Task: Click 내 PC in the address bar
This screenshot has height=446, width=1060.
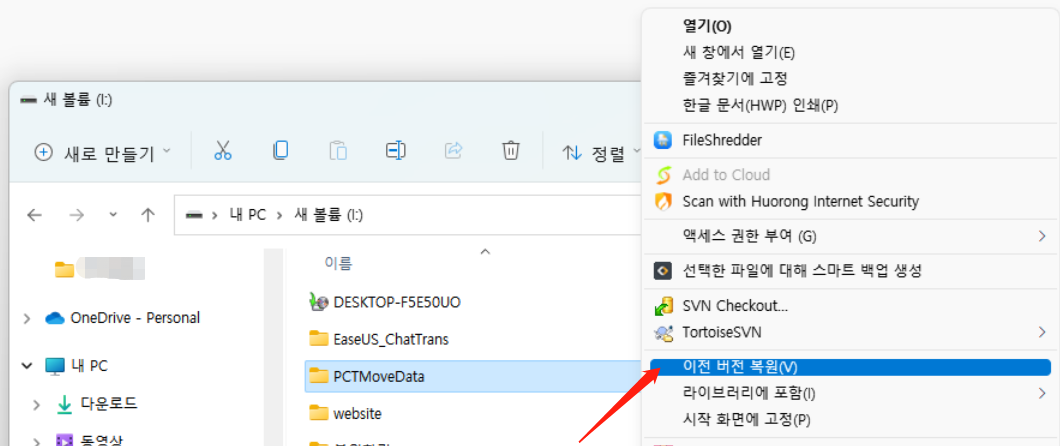Action: 247,215
